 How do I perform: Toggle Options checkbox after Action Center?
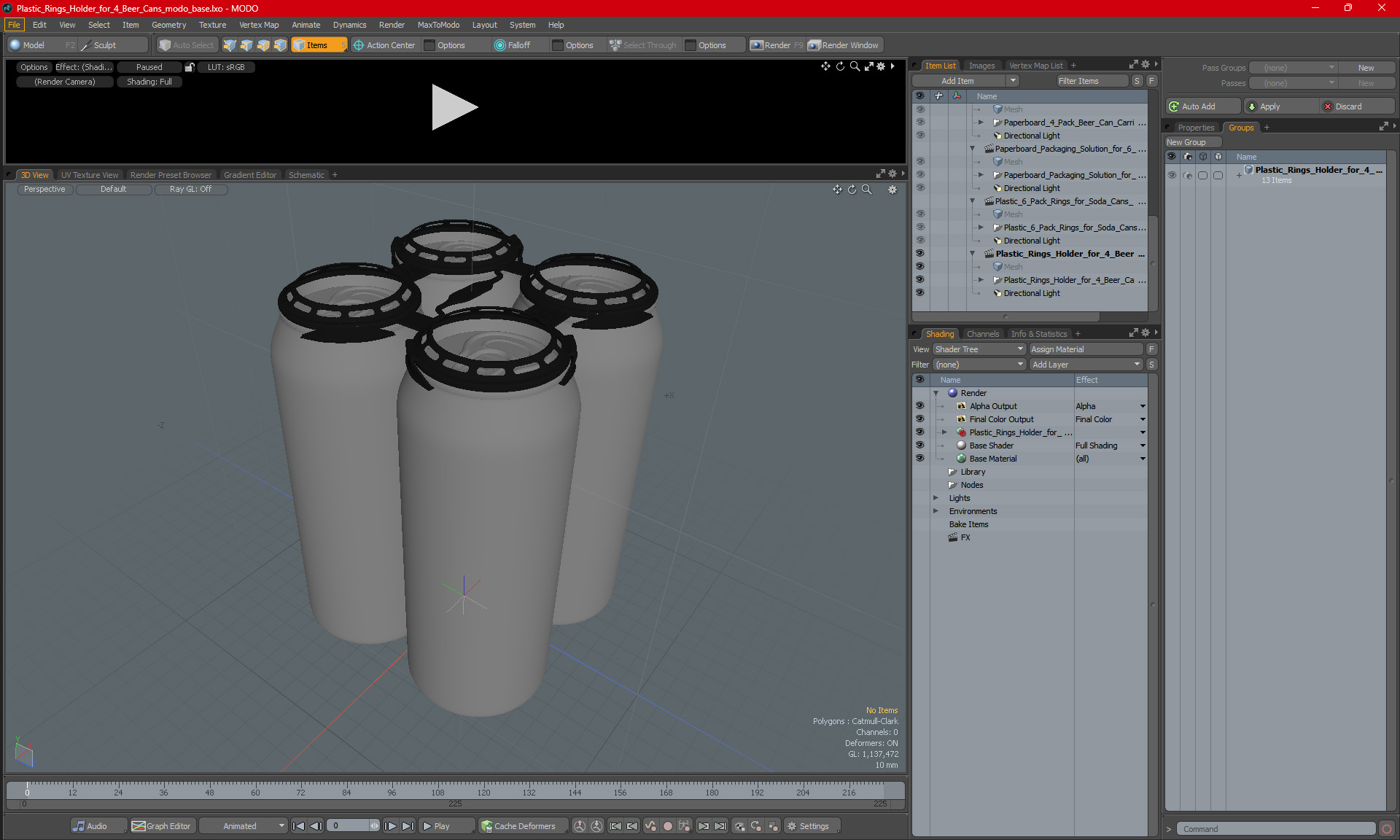(x=429, y=45)
